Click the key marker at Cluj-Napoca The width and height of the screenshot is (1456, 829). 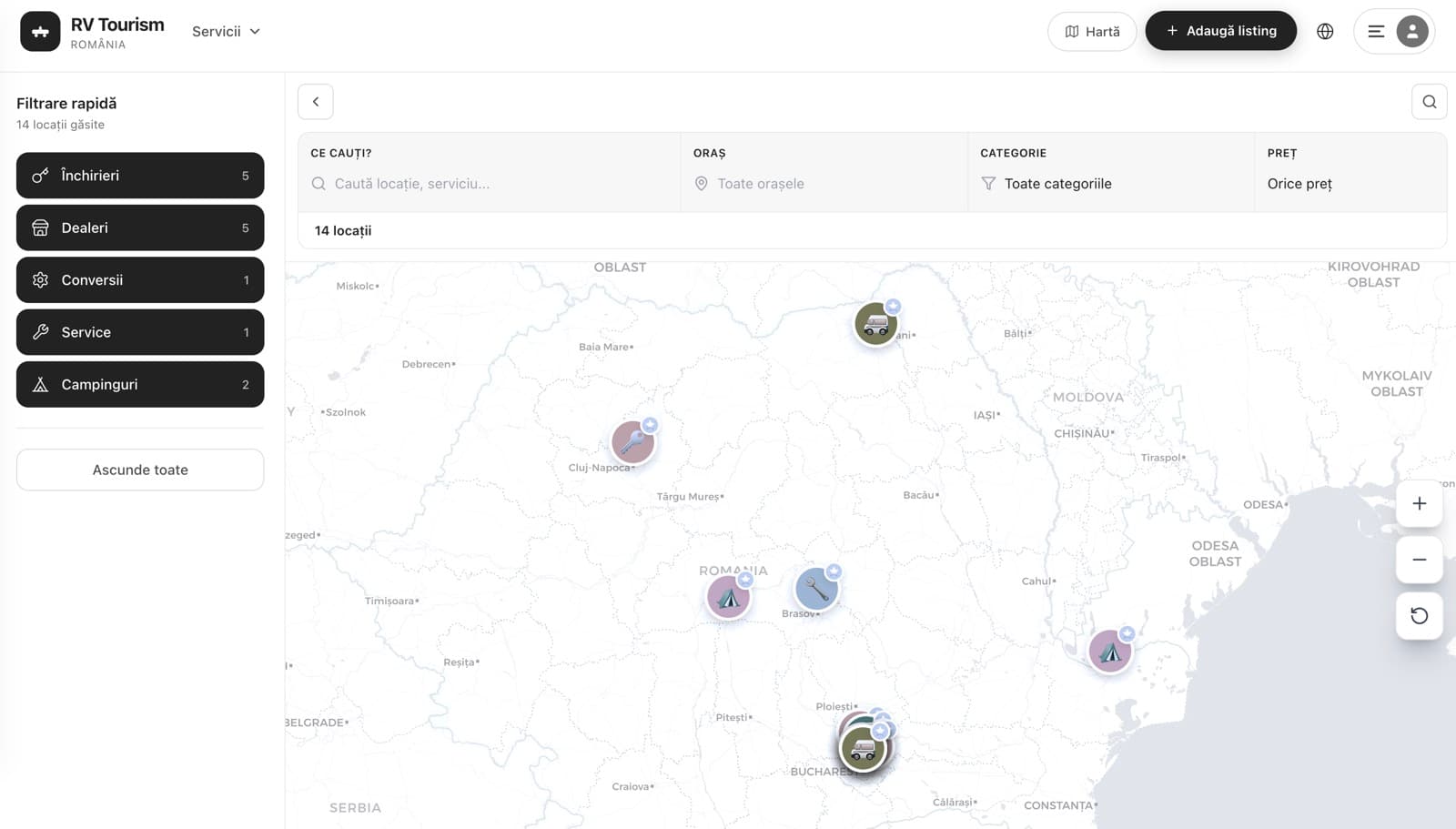632,442
